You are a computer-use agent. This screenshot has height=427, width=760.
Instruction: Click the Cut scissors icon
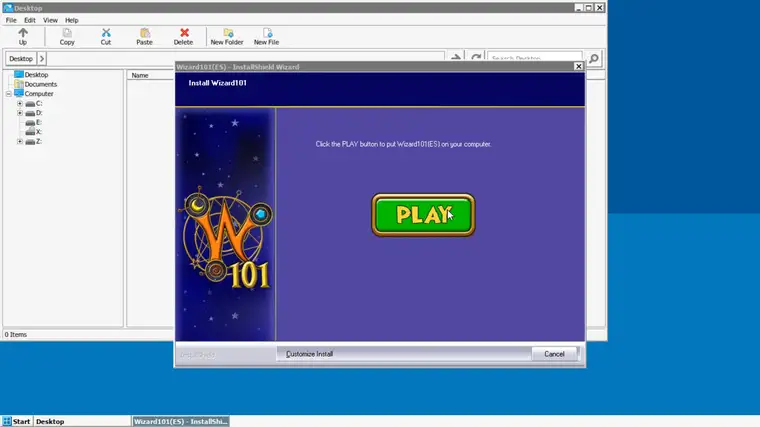pyautogui.click(x=106, y=36)
